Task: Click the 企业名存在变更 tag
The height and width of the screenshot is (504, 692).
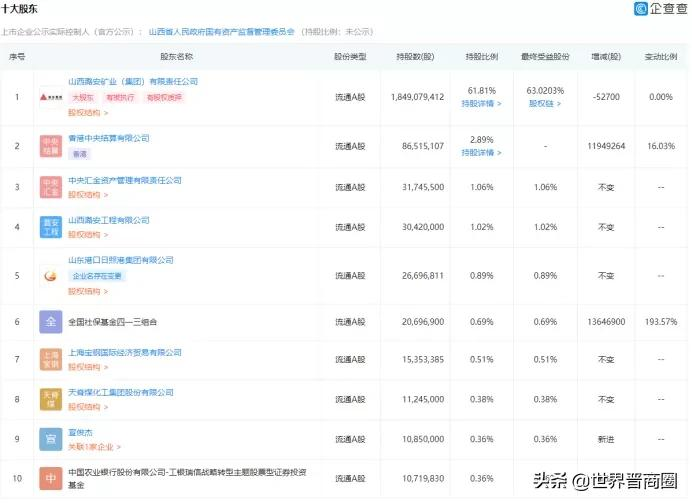Action: [x=97, y=276]
